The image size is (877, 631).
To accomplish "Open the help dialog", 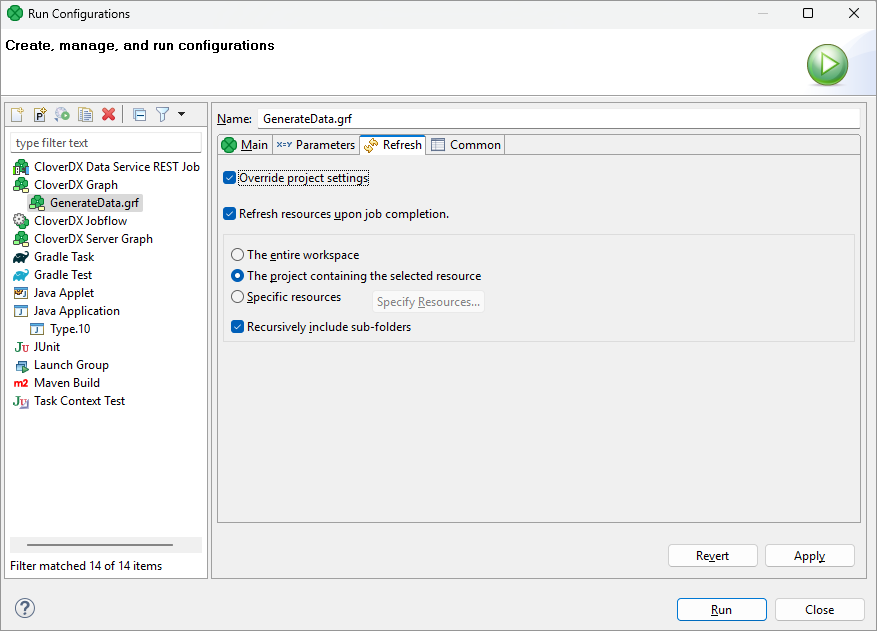I will 24,608.
